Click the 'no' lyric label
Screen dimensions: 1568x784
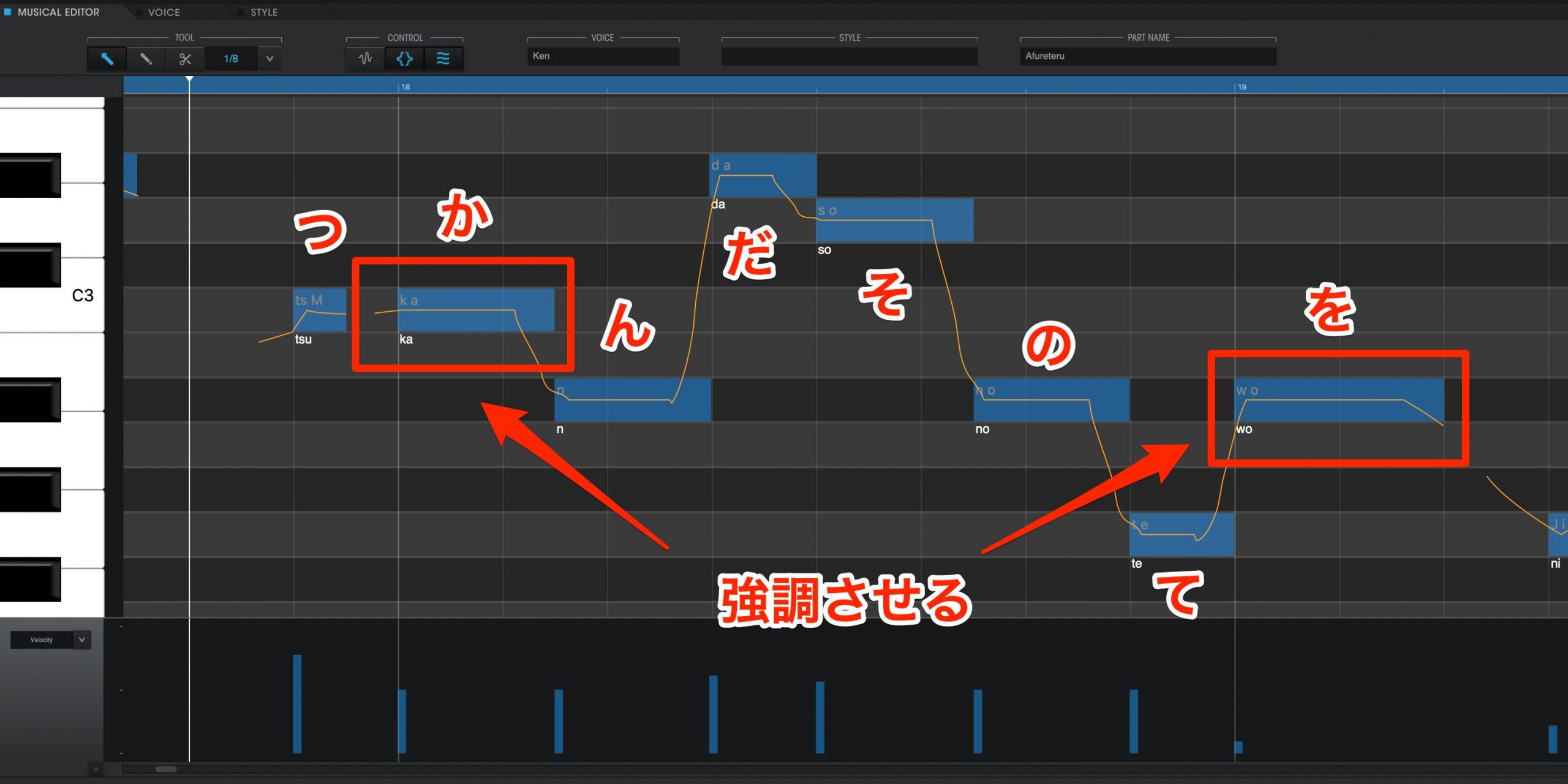tap(982, 429)
